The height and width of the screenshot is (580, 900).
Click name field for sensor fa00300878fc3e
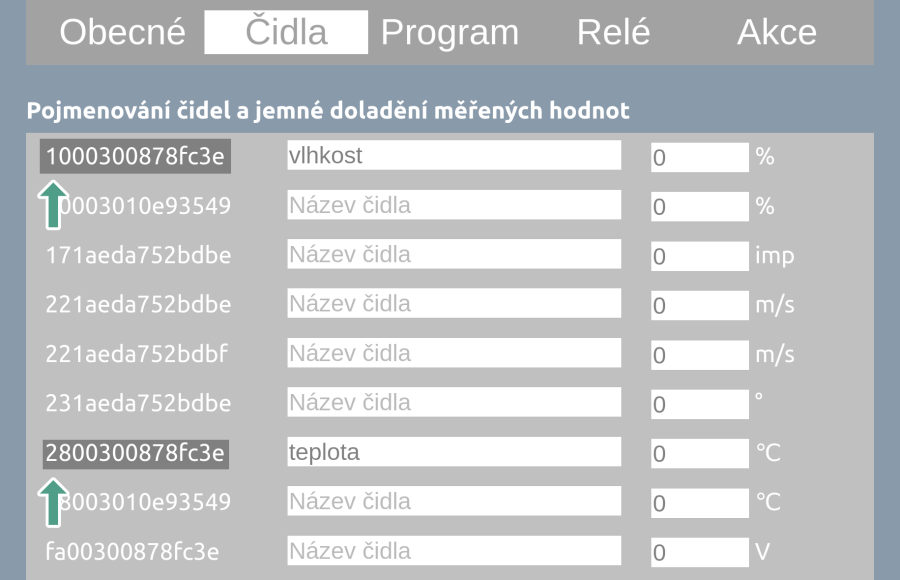tap(454, 550)
